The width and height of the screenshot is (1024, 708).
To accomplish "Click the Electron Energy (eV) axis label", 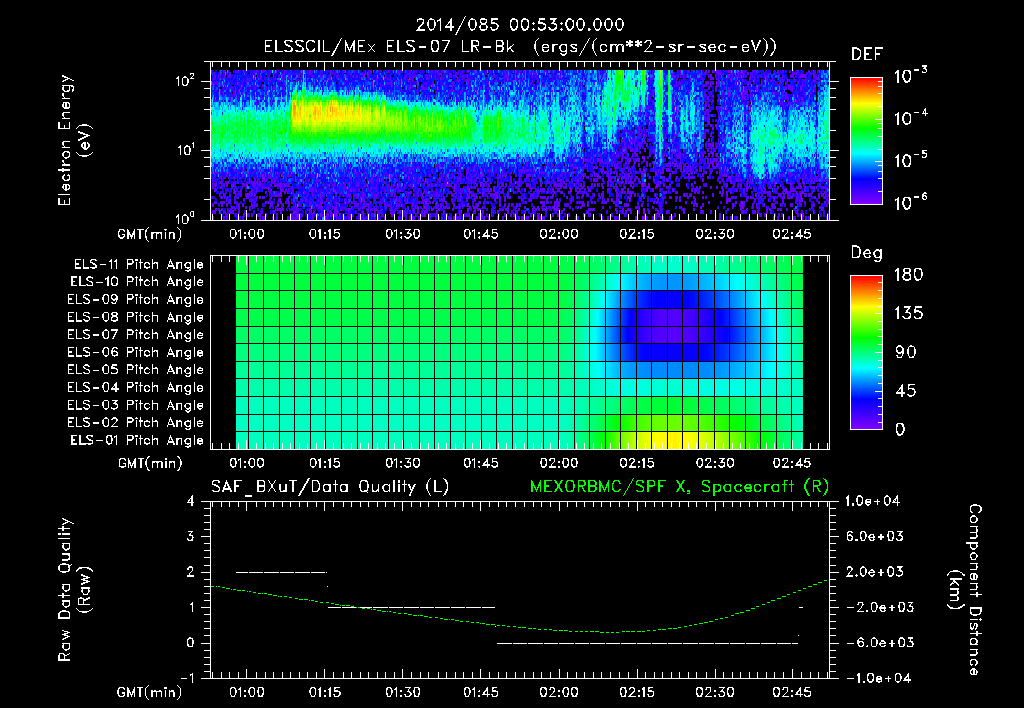I will pos(74,140).
